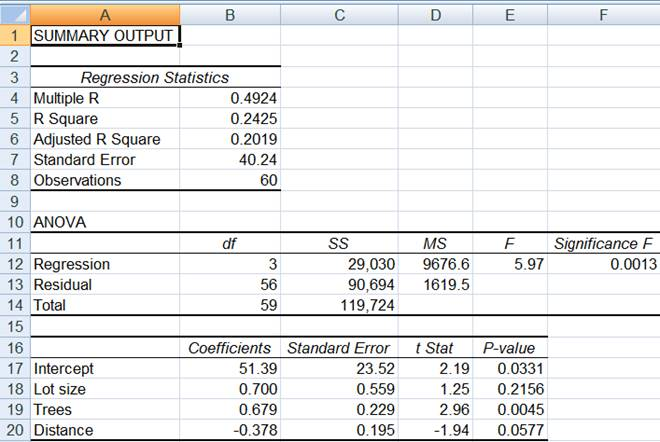Click the ANOVA label cell
The image size is (660, 442).
(x=105, y=222)
